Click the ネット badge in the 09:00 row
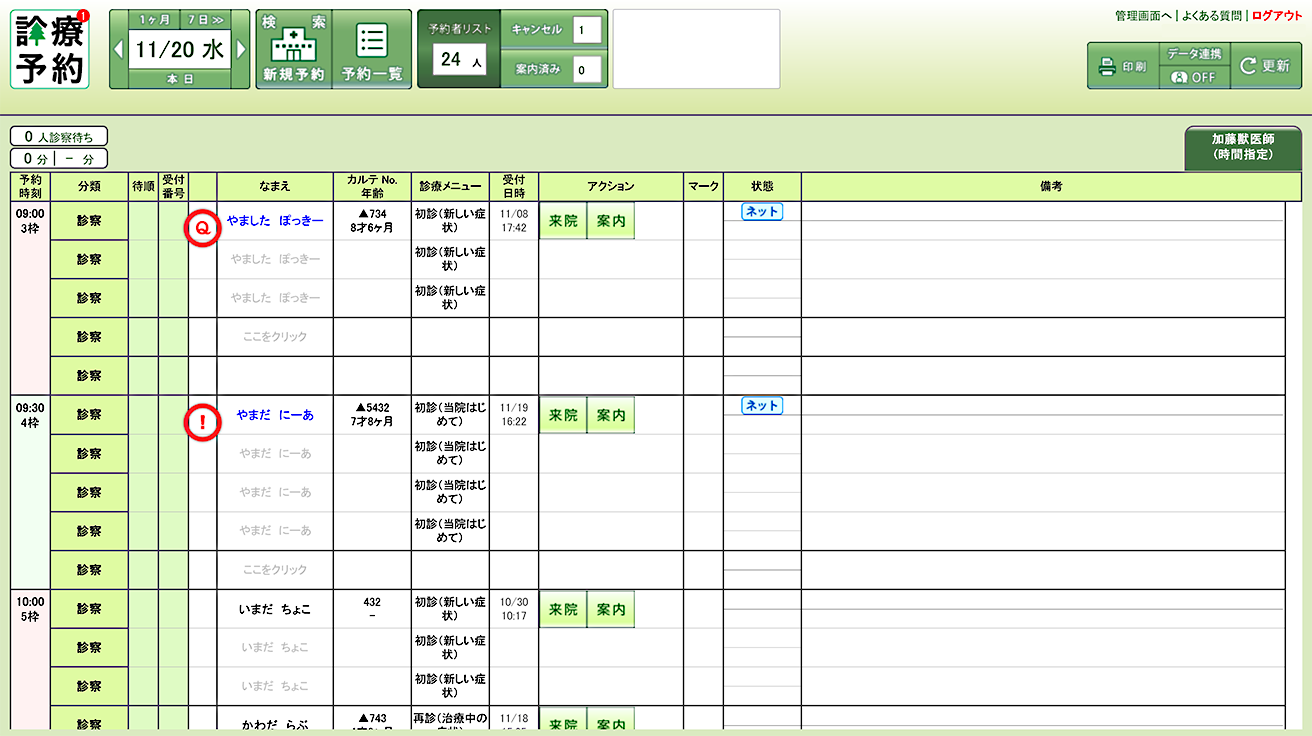This screenshot has height=736, width=1312. coord(761,211)
